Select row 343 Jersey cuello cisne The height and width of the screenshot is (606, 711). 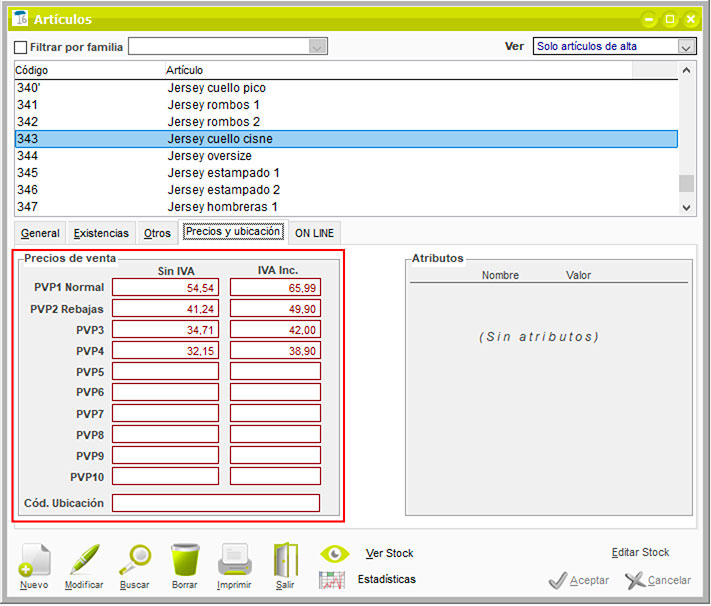[x=346, y=139]
